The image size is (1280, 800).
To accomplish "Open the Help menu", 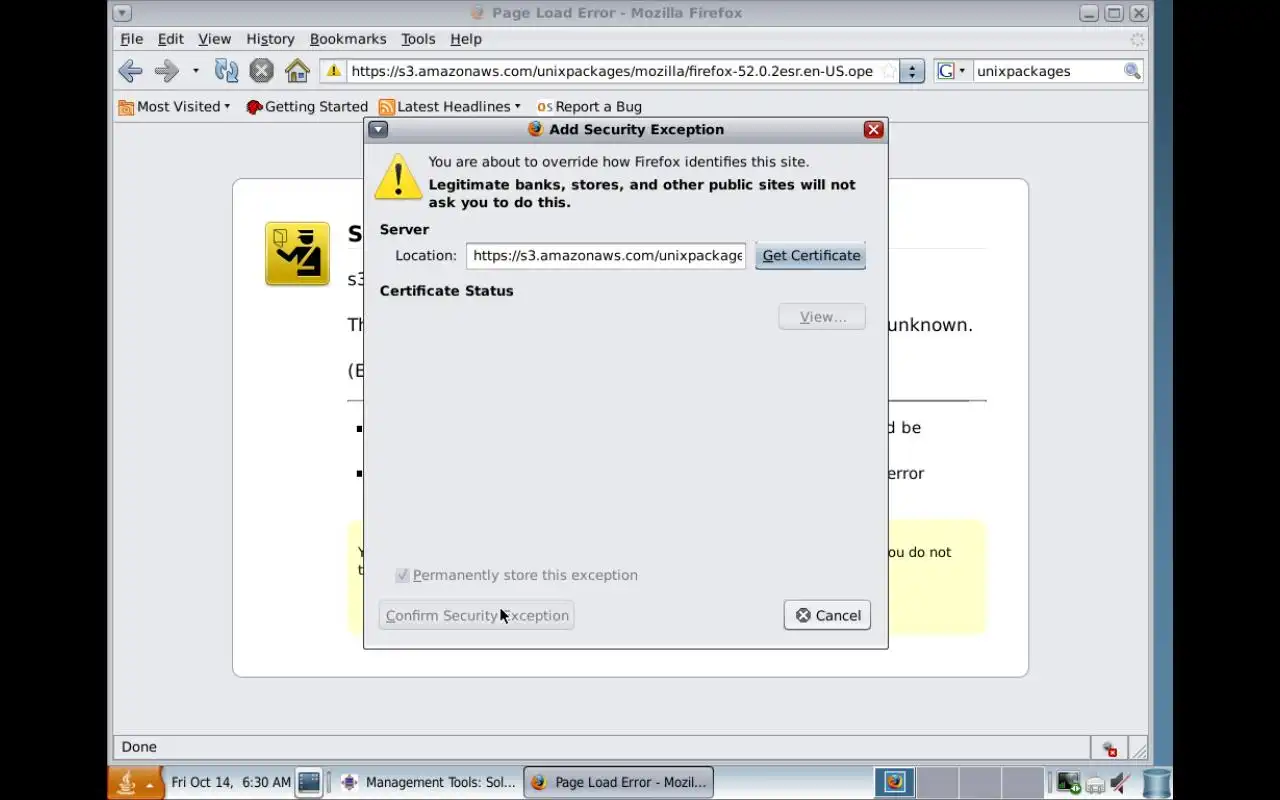I will pos(466,39).
